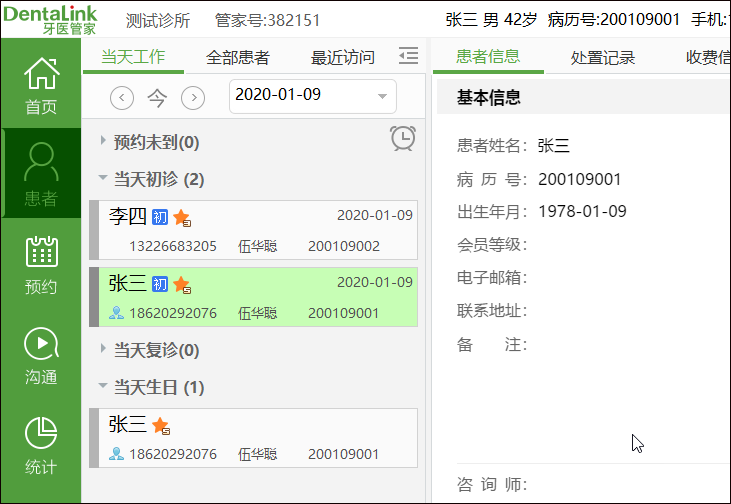The width and height of the screenshot is (731, 504).
Task: Click 病历号 value 200109001 in 基本信息
Action: tap(579, 180)
